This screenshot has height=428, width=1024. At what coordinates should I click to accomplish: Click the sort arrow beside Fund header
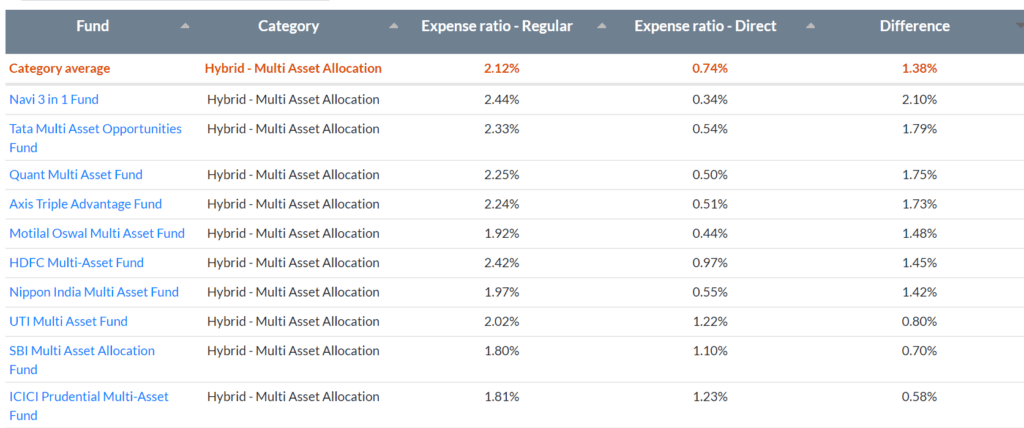184,27
